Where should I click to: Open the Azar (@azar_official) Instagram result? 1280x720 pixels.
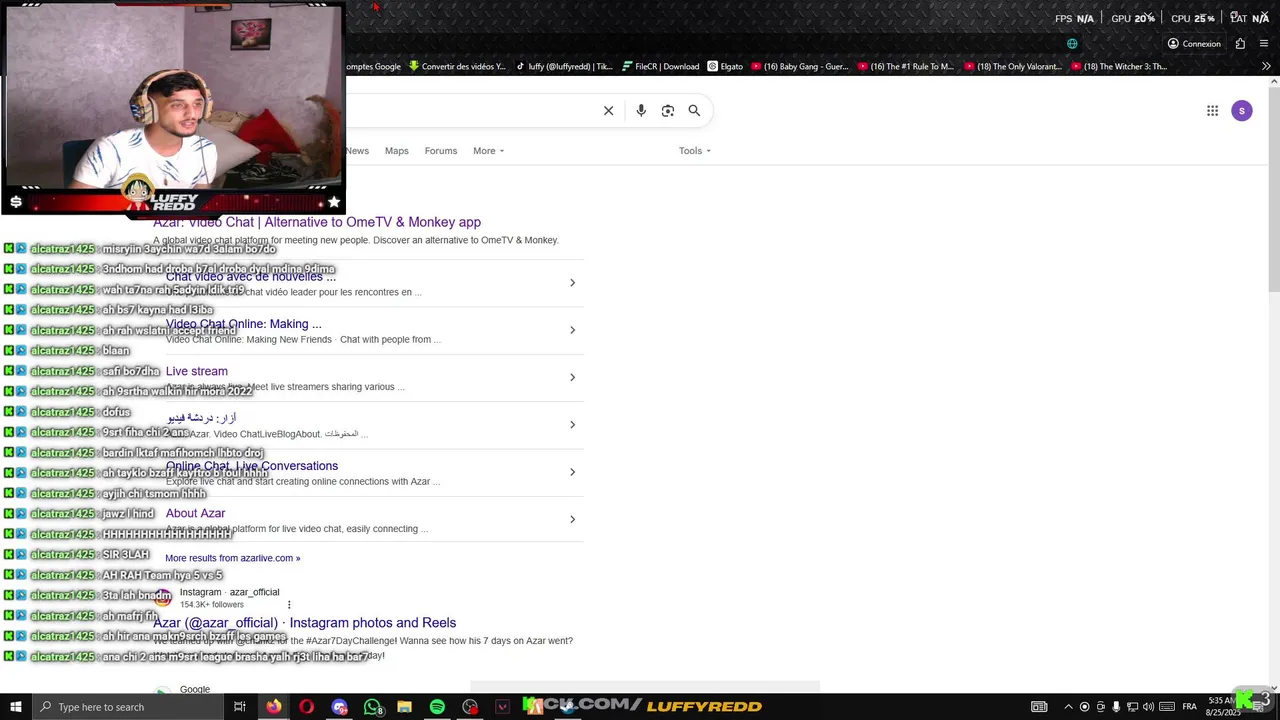(x=304, y=623)
